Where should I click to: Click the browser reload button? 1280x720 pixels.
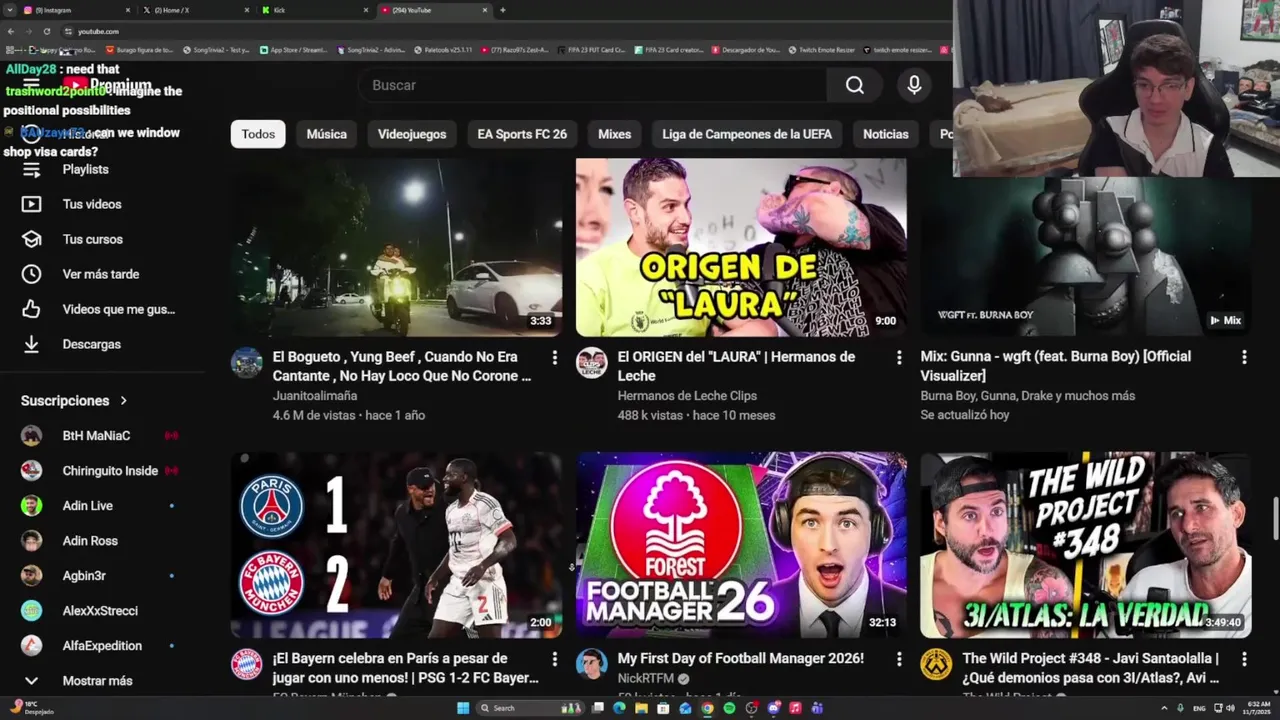[46, 31]
